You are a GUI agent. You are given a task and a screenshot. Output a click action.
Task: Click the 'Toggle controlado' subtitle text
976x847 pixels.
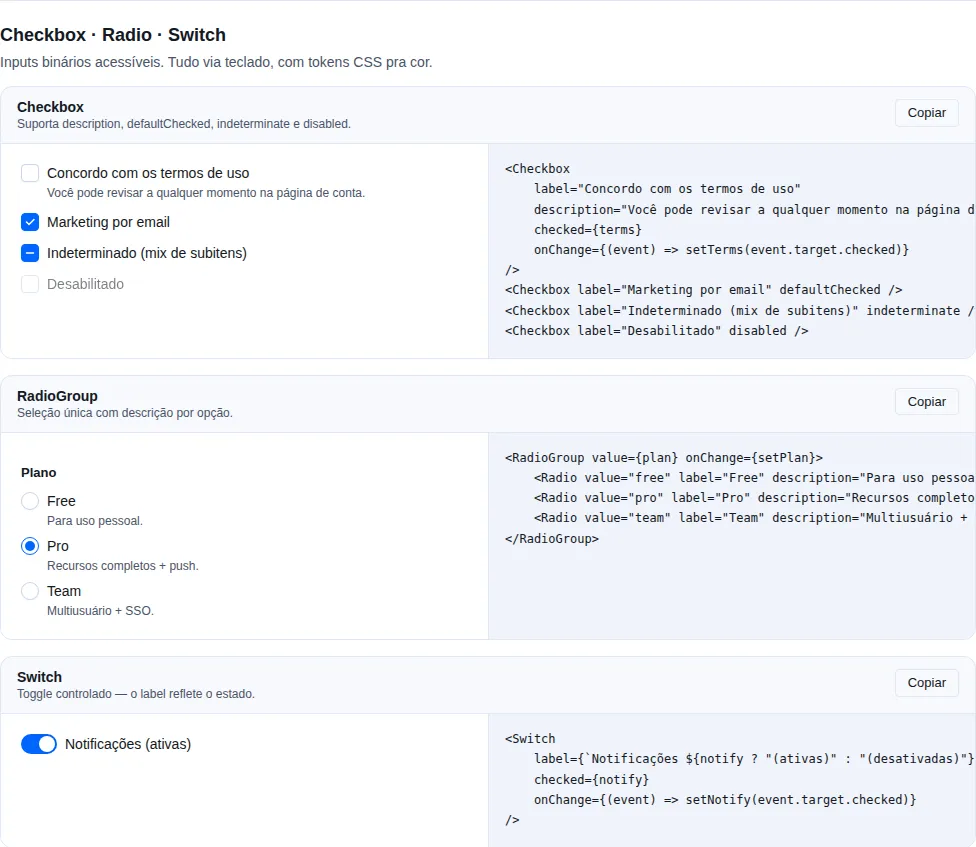136,694
